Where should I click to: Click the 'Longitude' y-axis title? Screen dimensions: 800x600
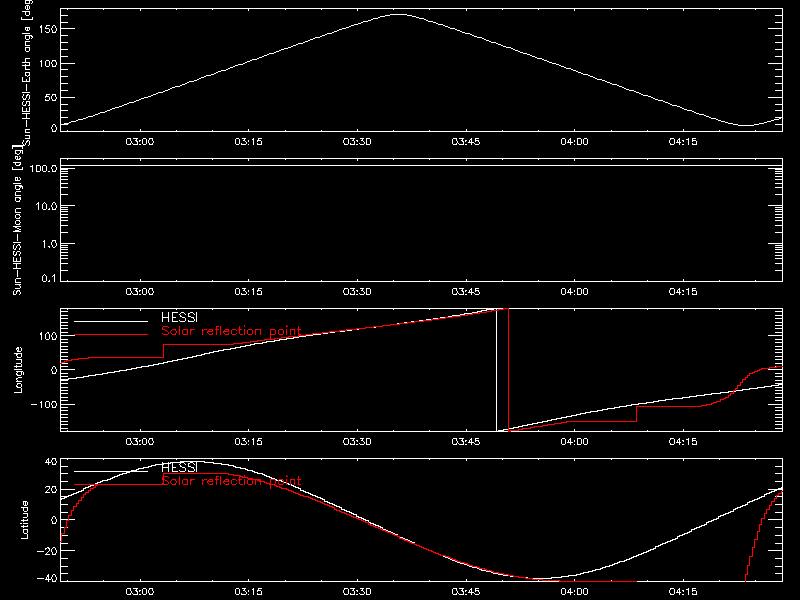(x=18, y=370)
